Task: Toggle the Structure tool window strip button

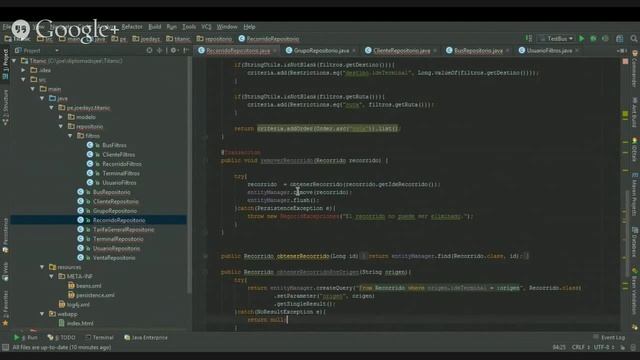Action: pos(5,107)
